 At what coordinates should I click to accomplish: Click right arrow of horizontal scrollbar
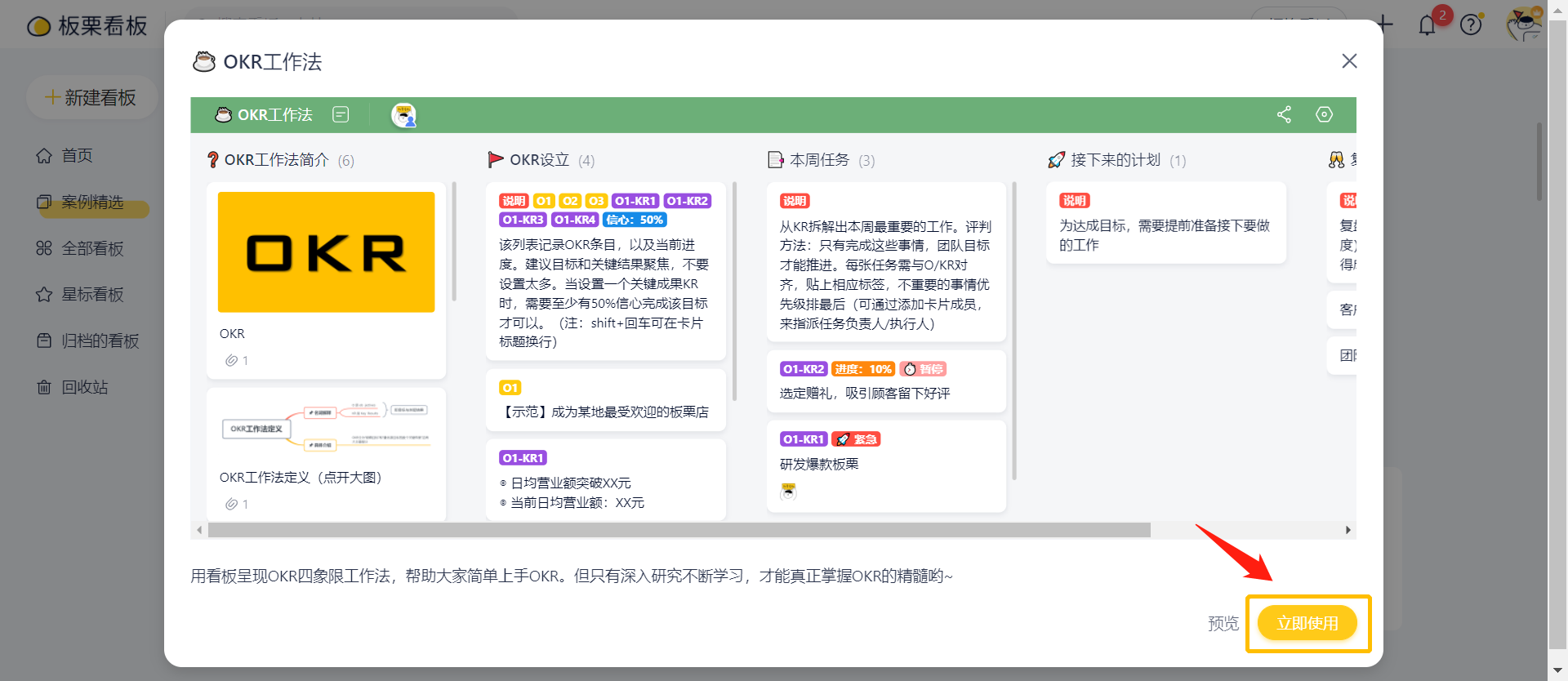point(1347,530)
